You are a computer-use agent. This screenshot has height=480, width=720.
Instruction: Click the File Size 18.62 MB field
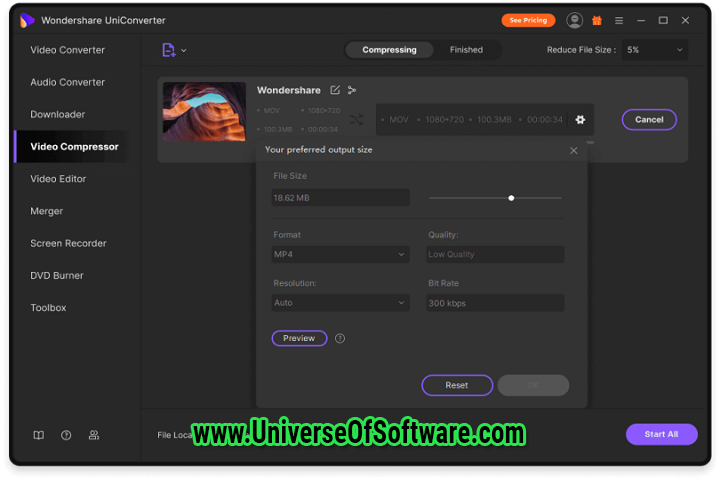coord(340,198)
